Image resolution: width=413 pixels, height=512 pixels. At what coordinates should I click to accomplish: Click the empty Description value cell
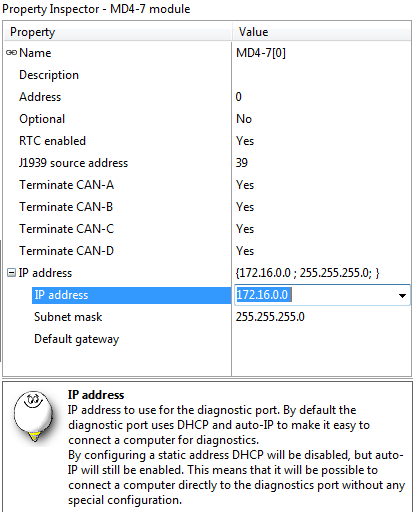[321, 75]
